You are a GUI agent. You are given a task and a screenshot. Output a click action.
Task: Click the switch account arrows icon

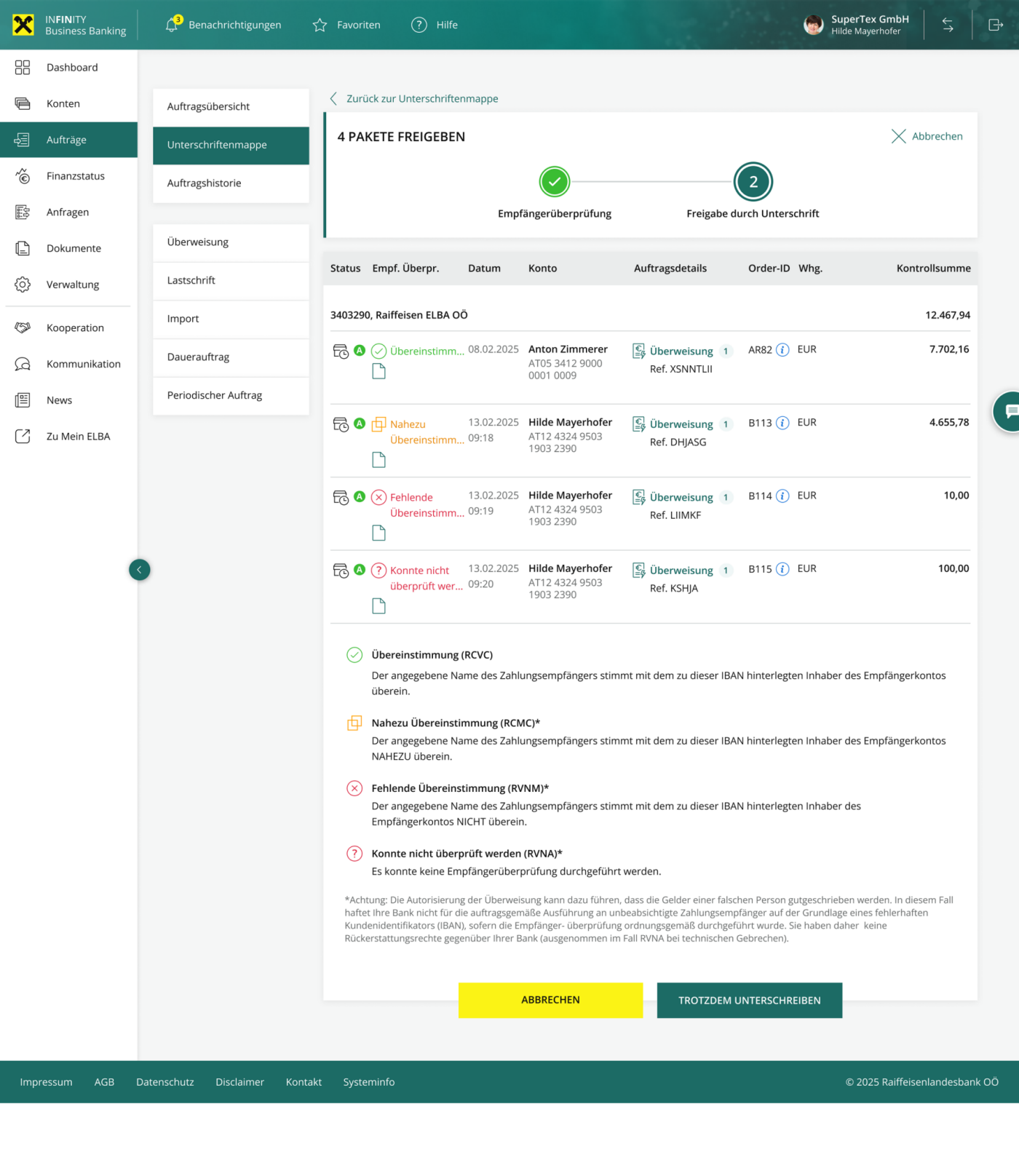[x=948, y=25]
